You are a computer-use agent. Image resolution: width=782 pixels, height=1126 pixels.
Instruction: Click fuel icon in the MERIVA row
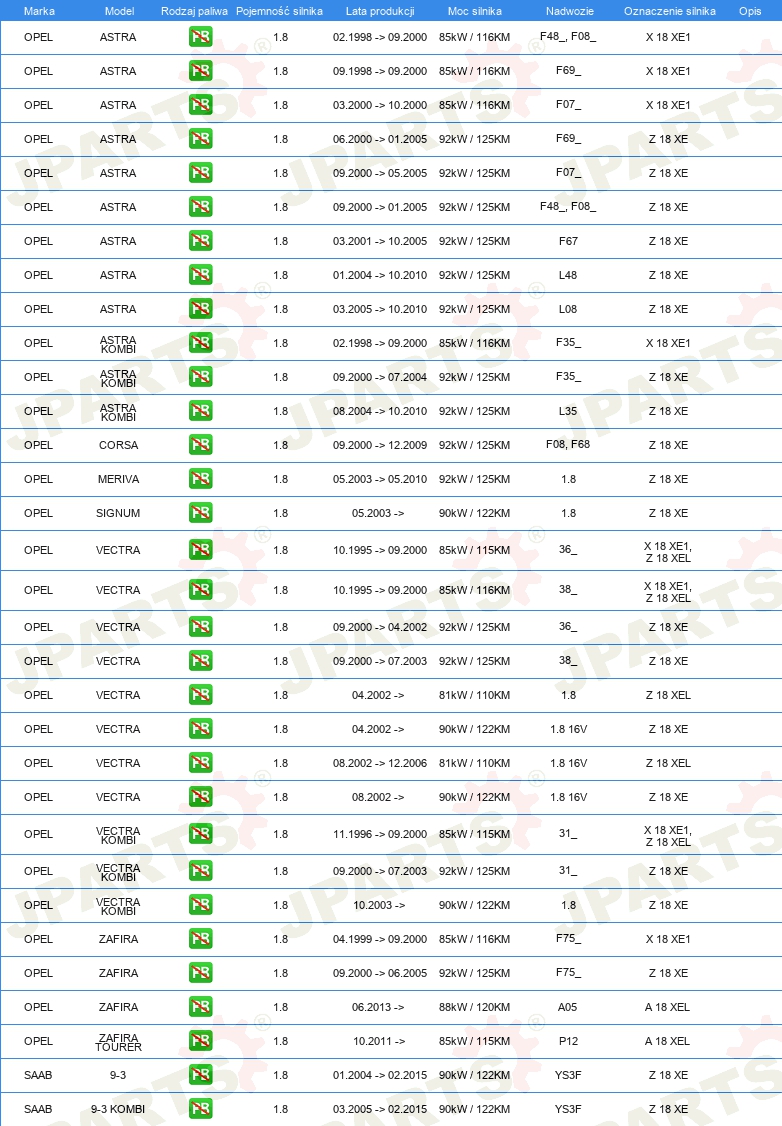(x=200, y=478)
